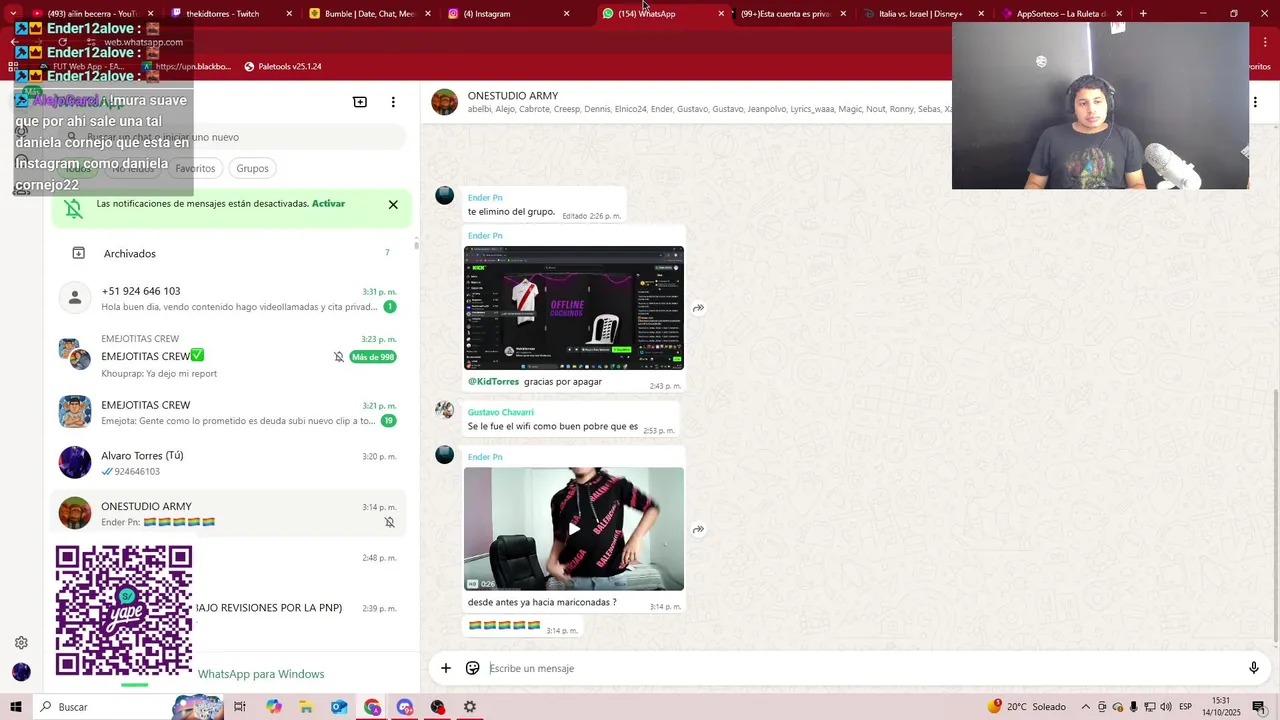The height and width of the screenshot is (720, 1280).
Task: Start a new chat with the plus icon
Action: [x=360, y=102]
